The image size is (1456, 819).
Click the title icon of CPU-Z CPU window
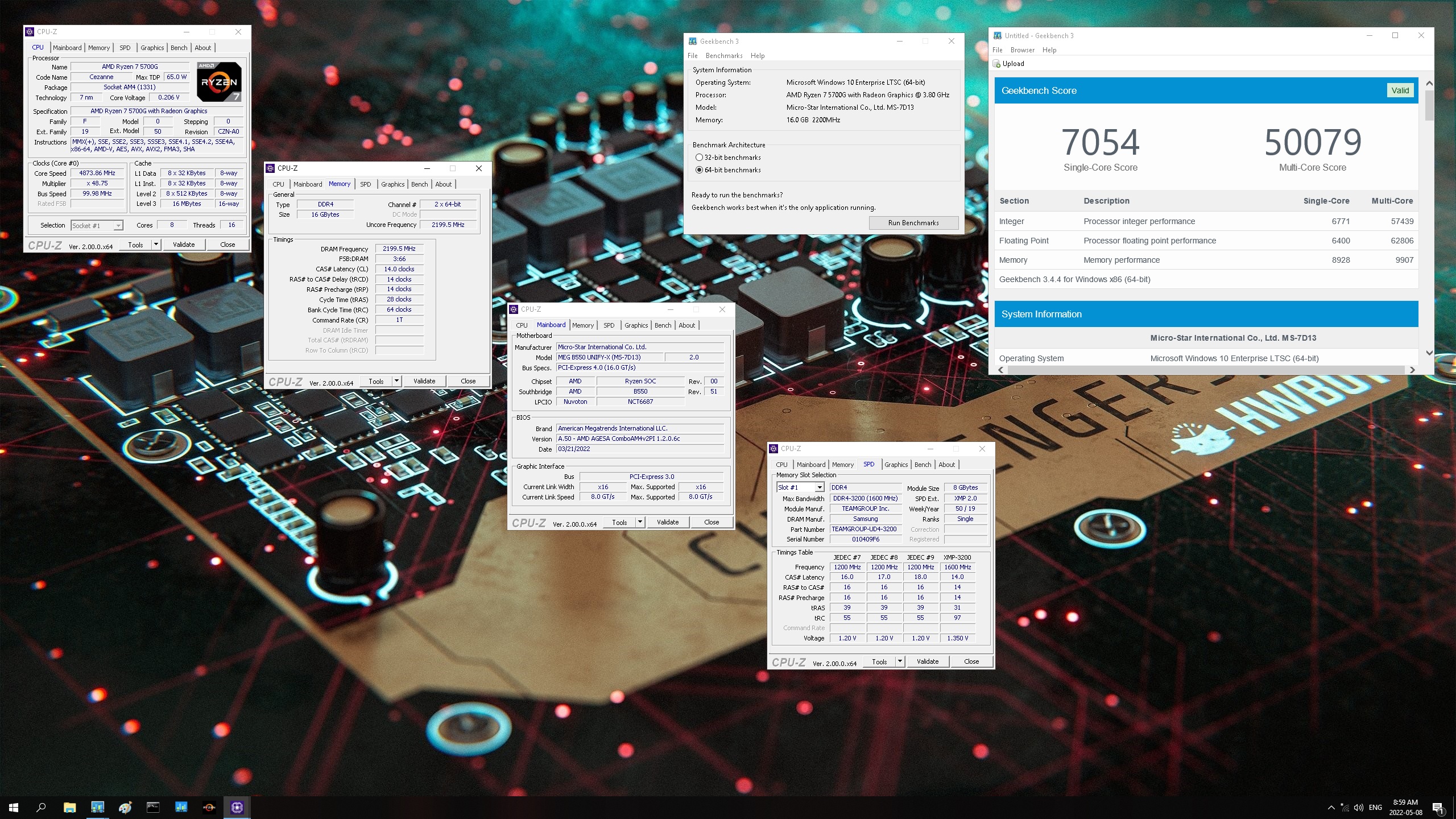tap(30, 32)
